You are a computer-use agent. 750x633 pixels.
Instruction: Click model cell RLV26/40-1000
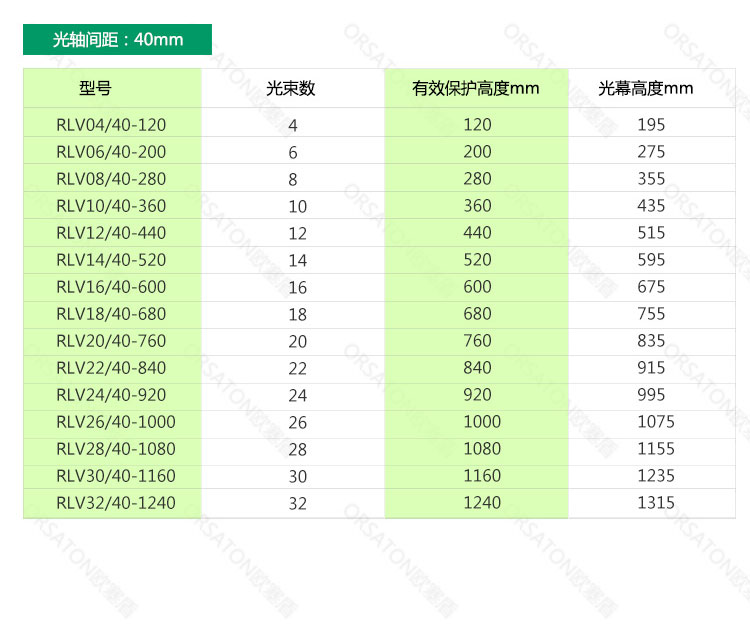tap(115, 422)
